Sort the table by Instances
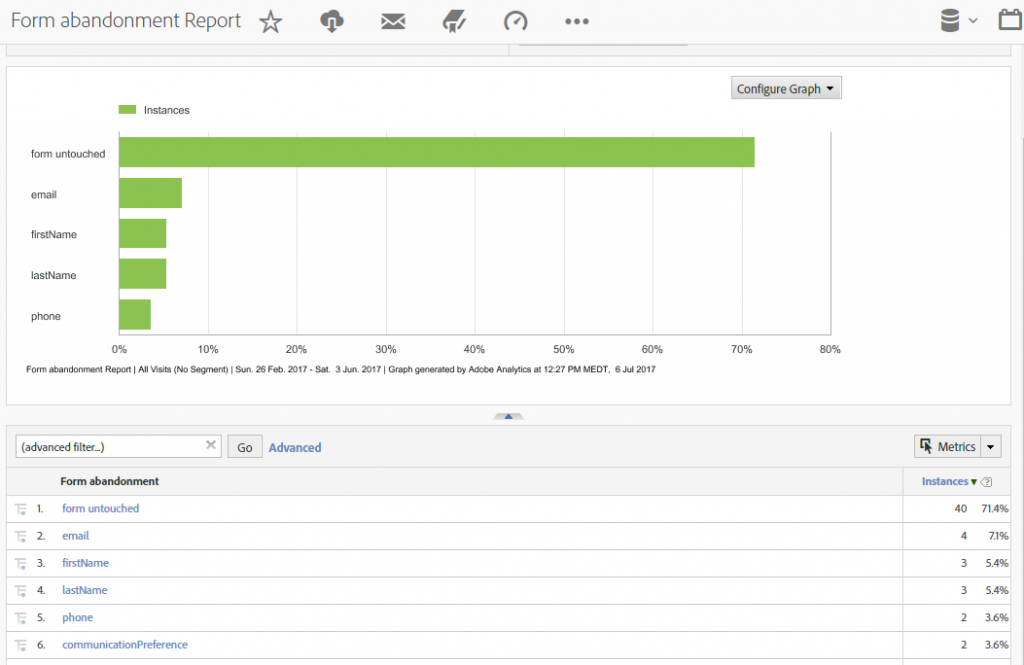The width and height of the screenshot is (1024, 665). 943,481
